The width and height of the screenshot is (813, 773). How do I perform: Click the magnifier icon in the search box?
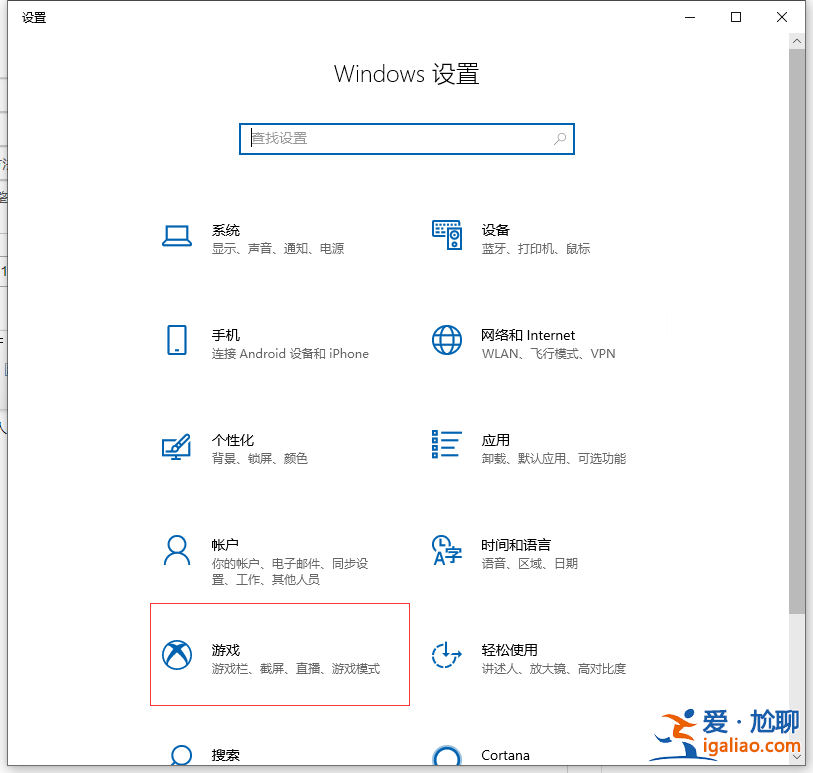click(560, 139)
